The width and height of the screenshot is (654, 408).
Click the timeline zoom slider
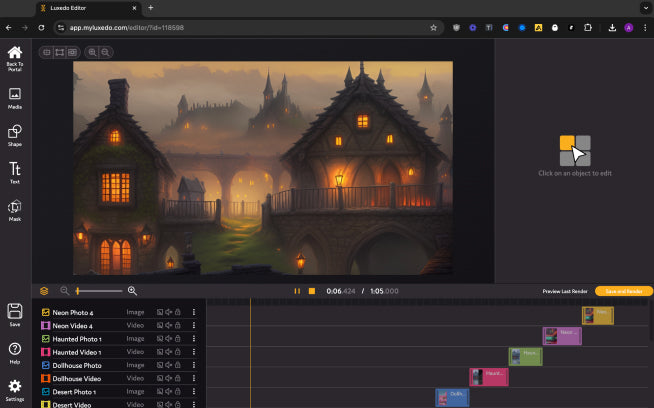[100, 291]
